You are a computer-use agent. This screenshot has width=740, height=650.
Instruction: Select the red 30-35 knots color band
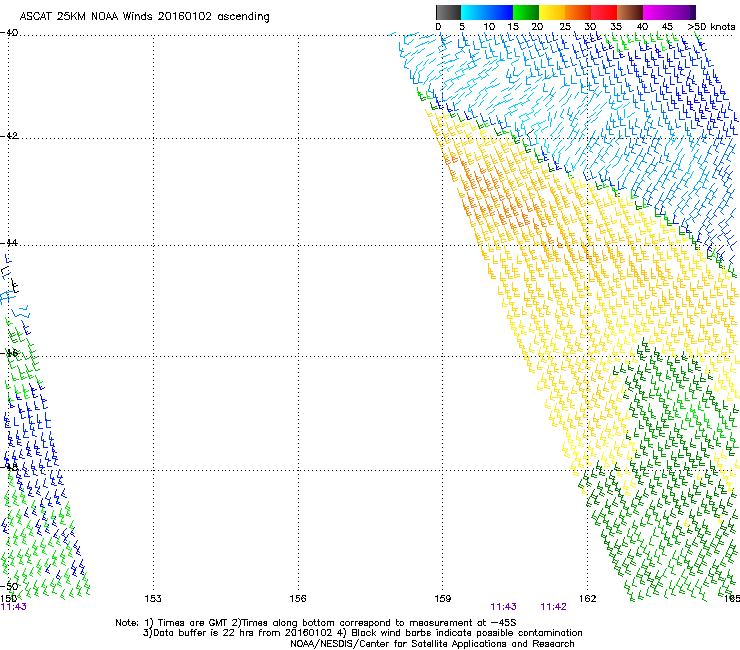tap(604, 12)
